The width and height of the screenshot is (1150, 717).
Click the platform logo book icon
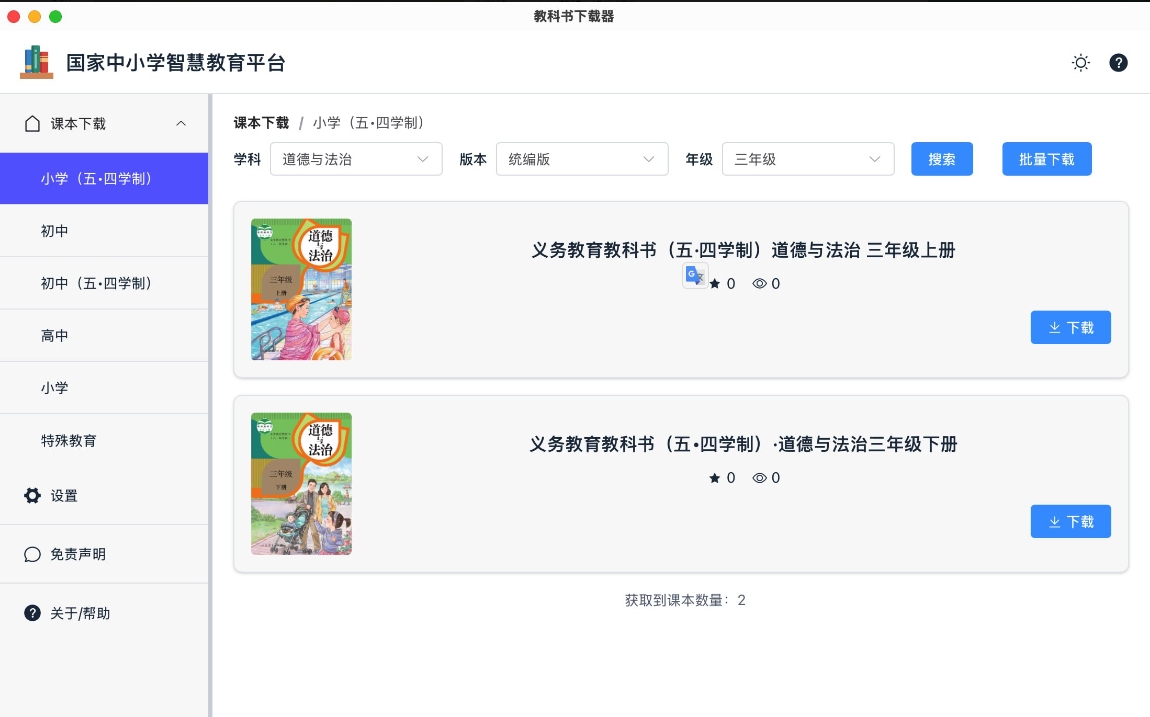click(x=36, y=61)
